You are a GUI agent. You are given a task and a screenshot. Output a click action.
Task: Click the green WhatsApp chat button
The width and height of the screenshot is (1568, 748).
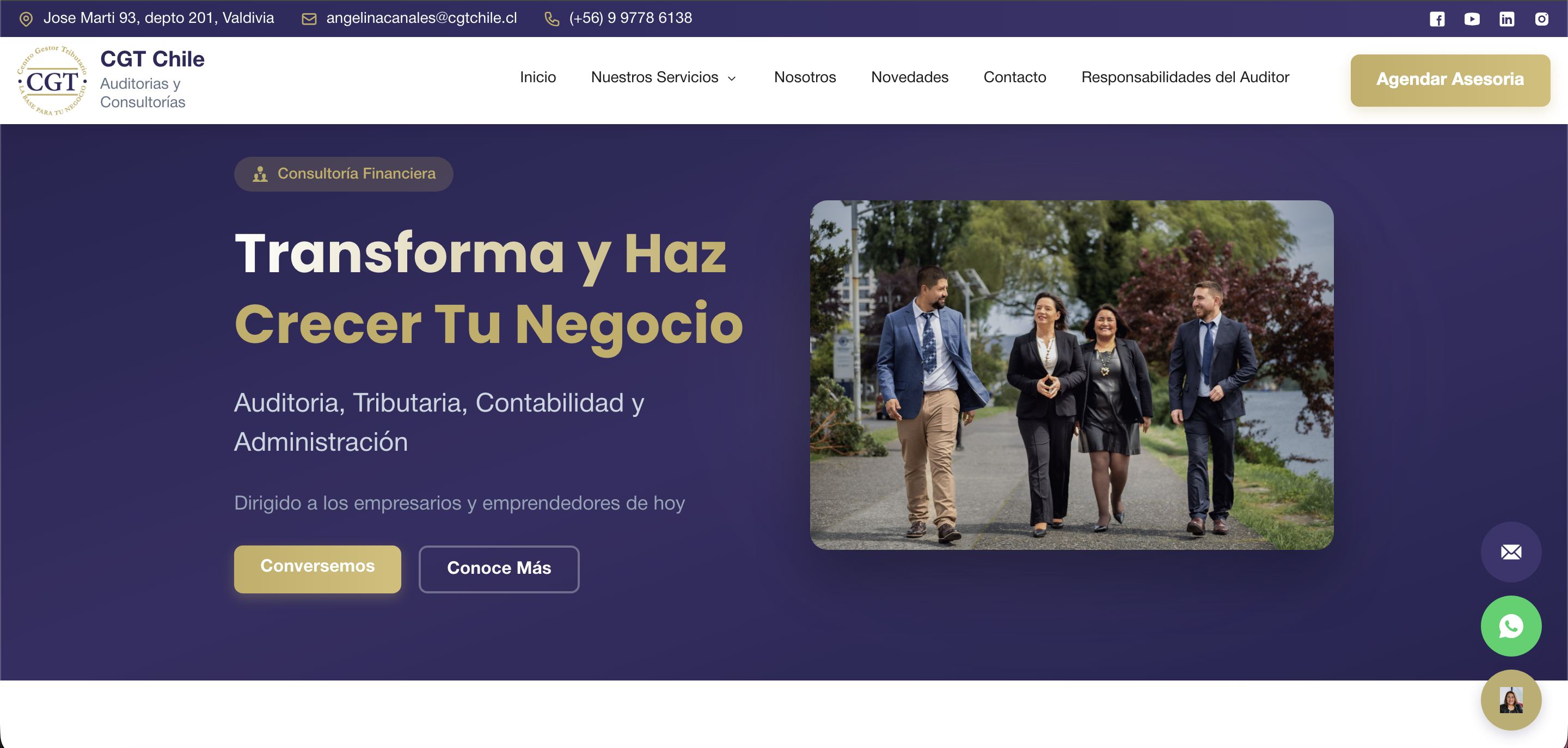tap(1510, 625)
